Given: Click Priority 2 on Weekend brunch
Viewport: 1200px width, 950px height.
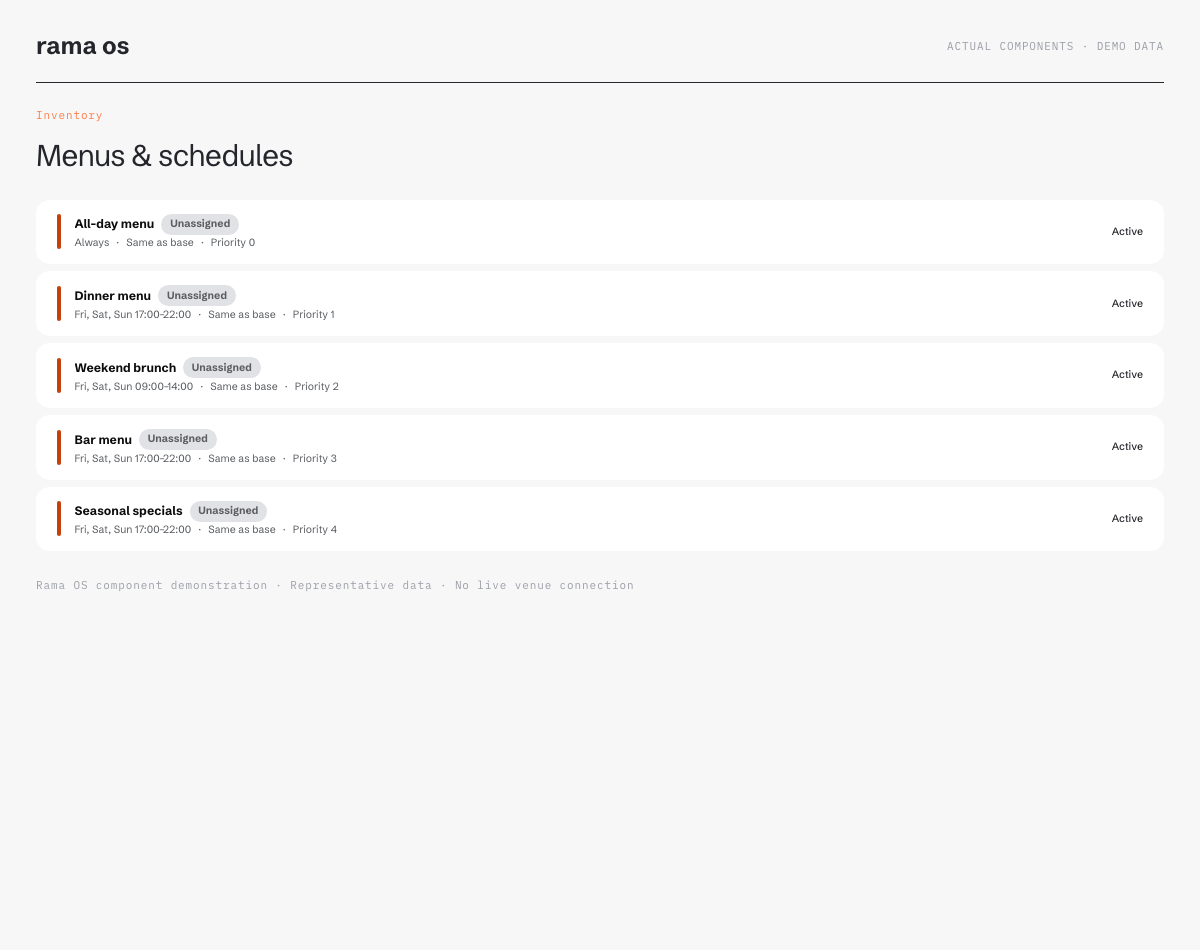Looking at the screenshot, I should pyautogui.click(x=317, y=387).
